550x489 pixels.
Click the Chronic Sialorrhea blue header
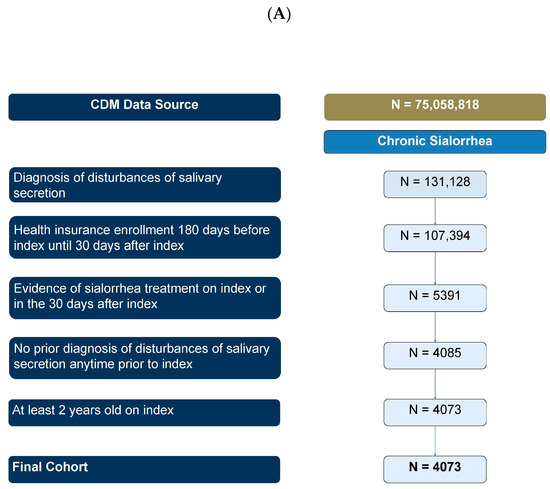click(x=435, y=142)
